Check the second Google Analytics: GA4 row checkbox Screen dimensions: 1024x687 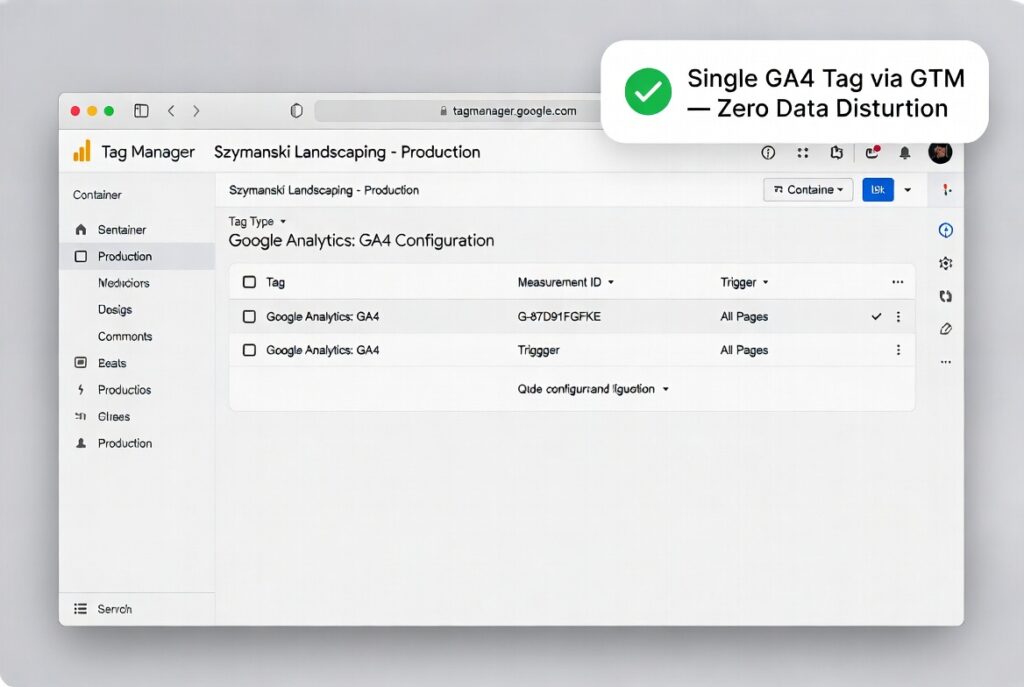point(249,350)
